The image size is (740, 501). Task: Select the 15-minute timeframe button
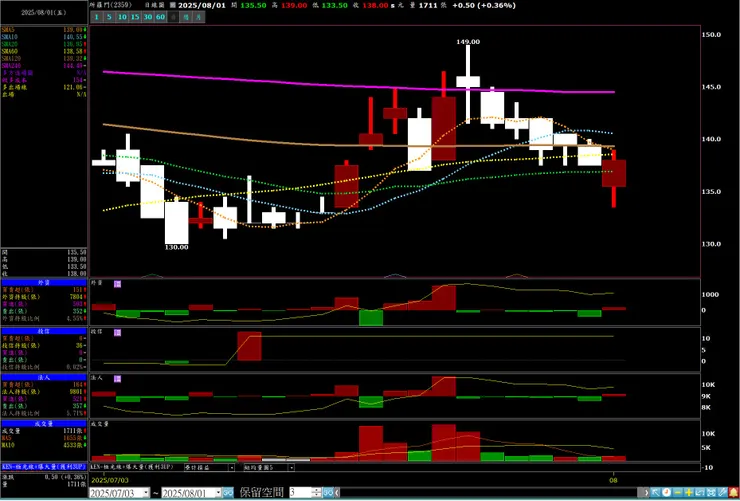click(x=135, y=17)
